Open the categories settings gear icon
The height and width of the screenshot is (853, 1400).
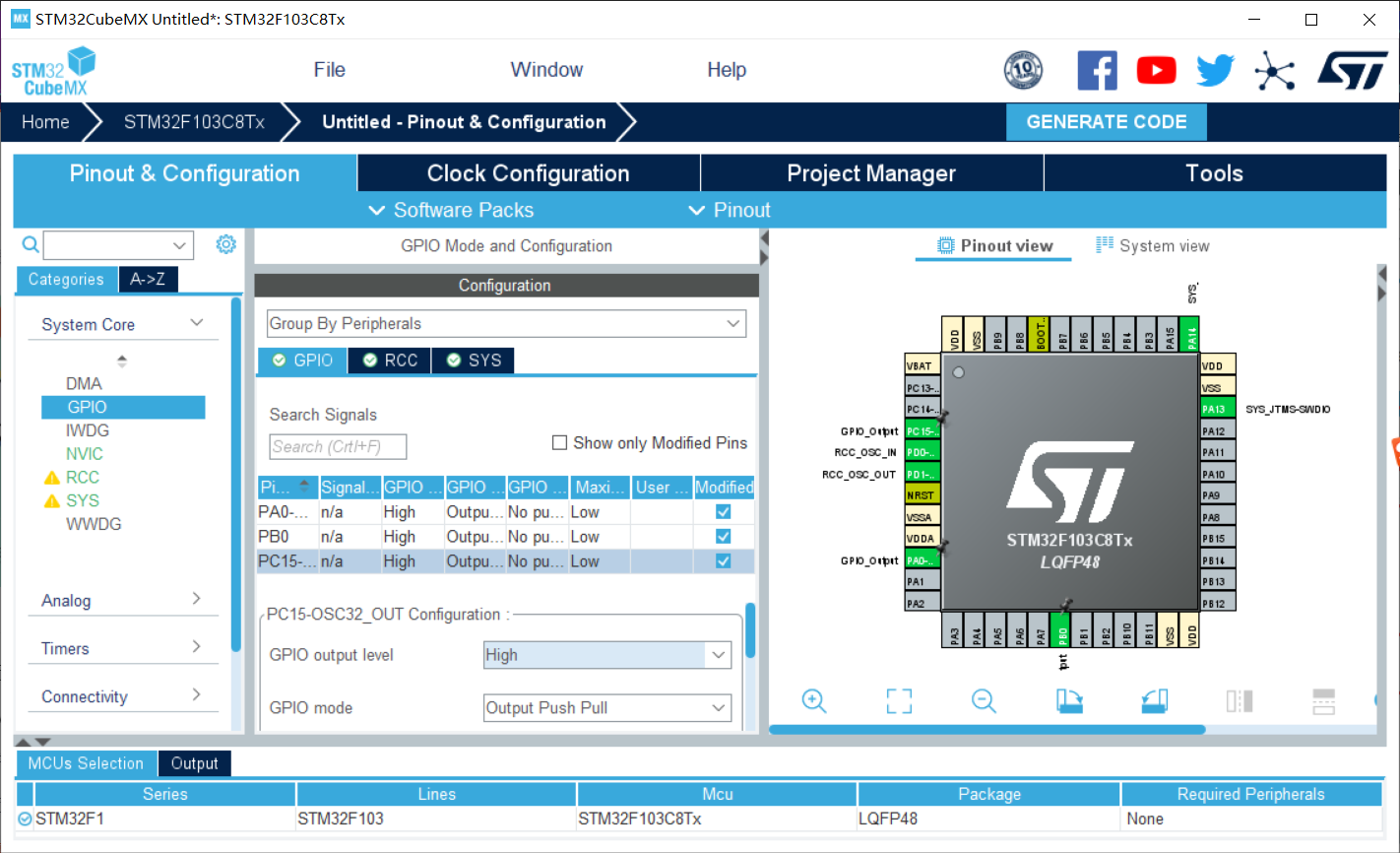point(226,244)
